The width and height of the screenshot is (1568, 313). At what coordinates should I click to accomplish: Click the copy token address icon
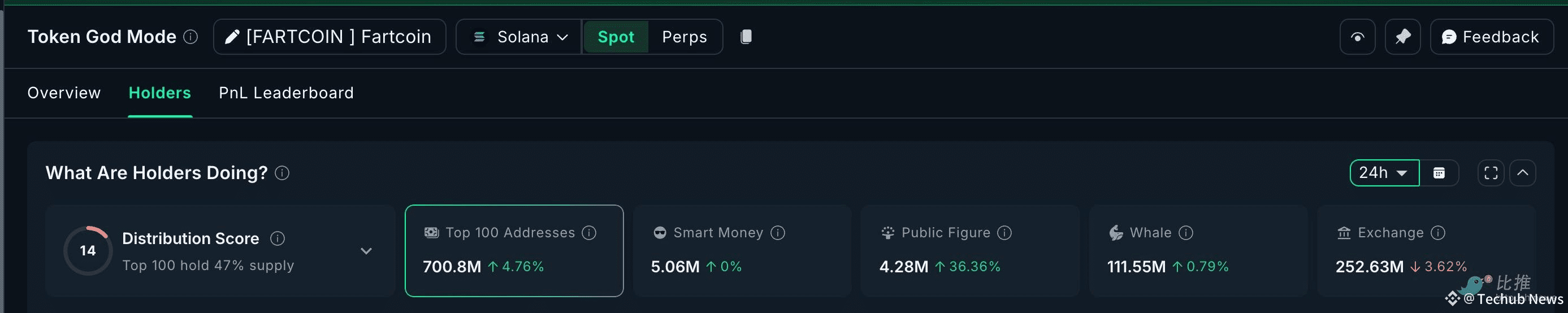click(x=746, y=37)
